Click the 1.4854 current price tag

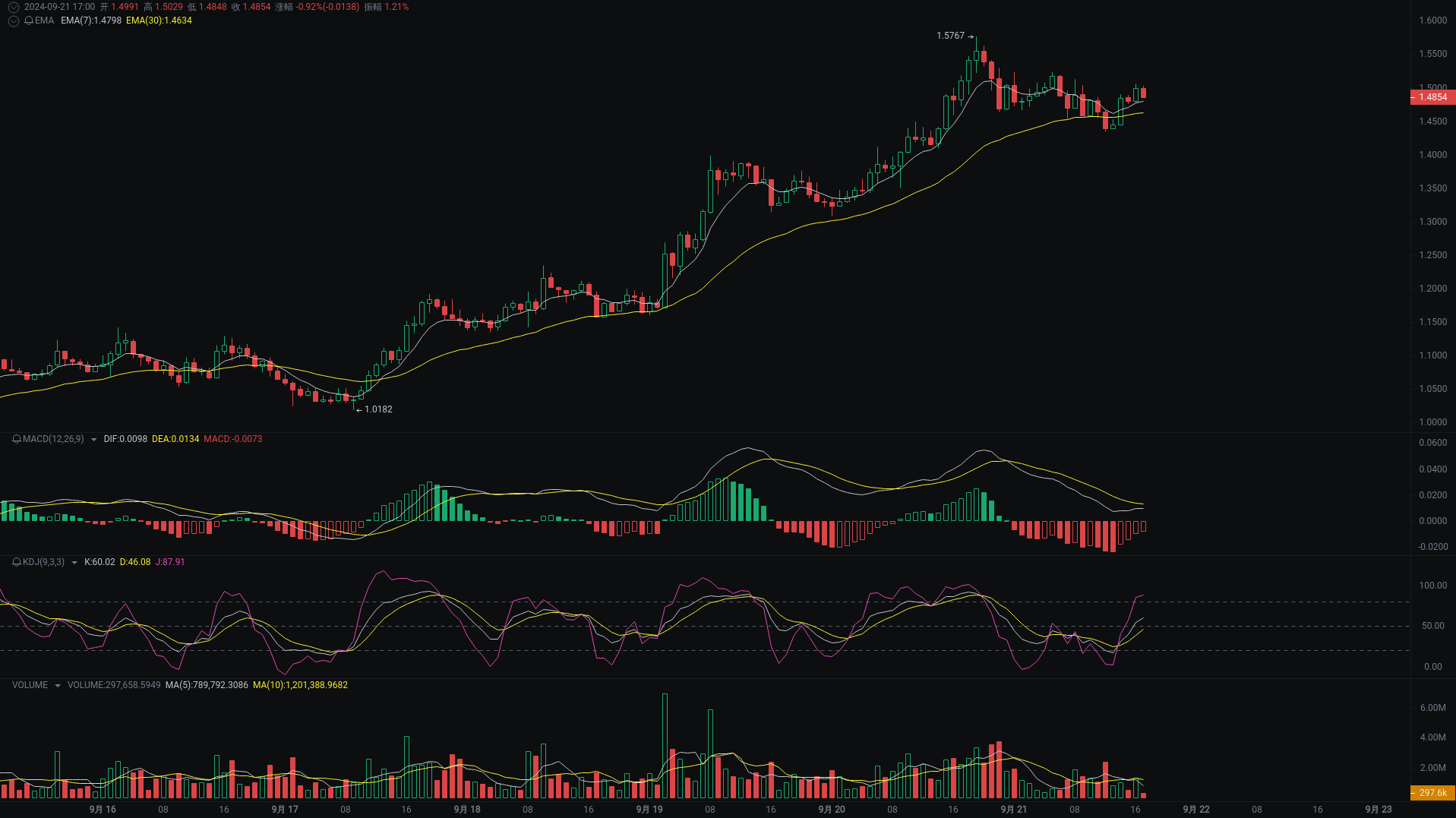(1435, 97)
